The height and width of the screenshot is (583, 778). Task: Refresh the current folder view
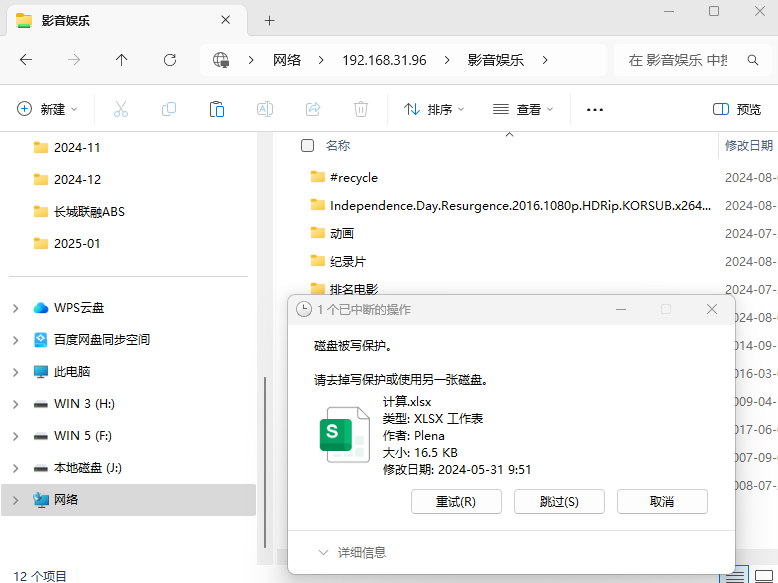click(170, 60)
